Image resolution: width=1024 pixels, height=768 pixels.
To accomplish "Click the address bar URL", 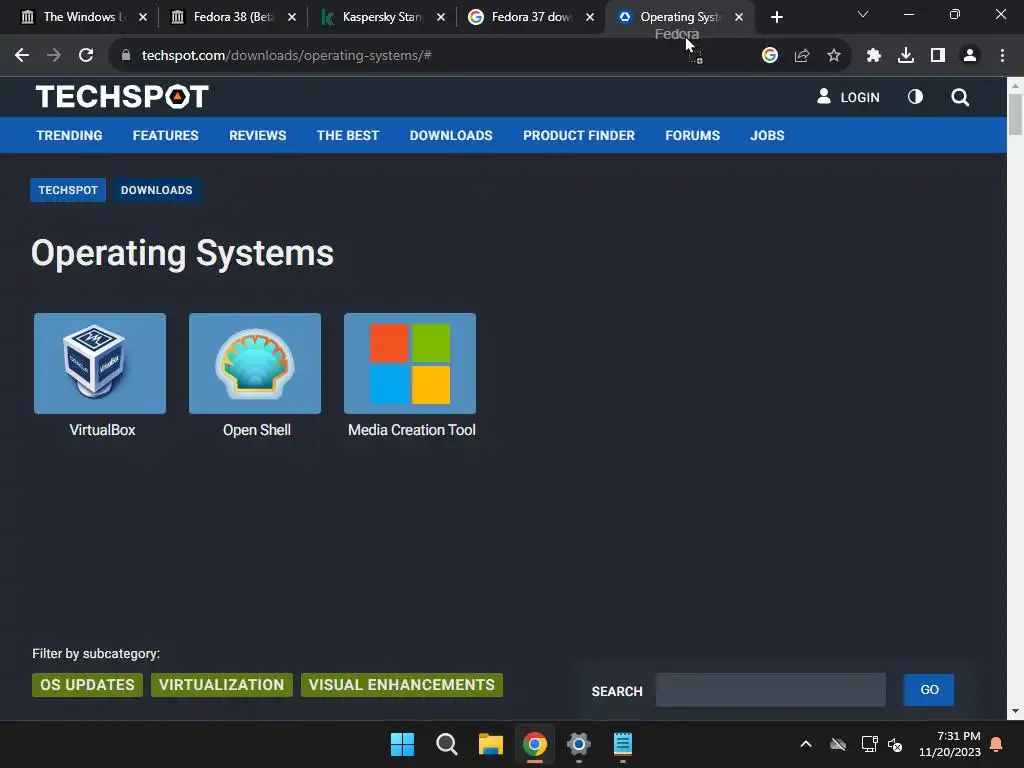I will coord(286,56).
